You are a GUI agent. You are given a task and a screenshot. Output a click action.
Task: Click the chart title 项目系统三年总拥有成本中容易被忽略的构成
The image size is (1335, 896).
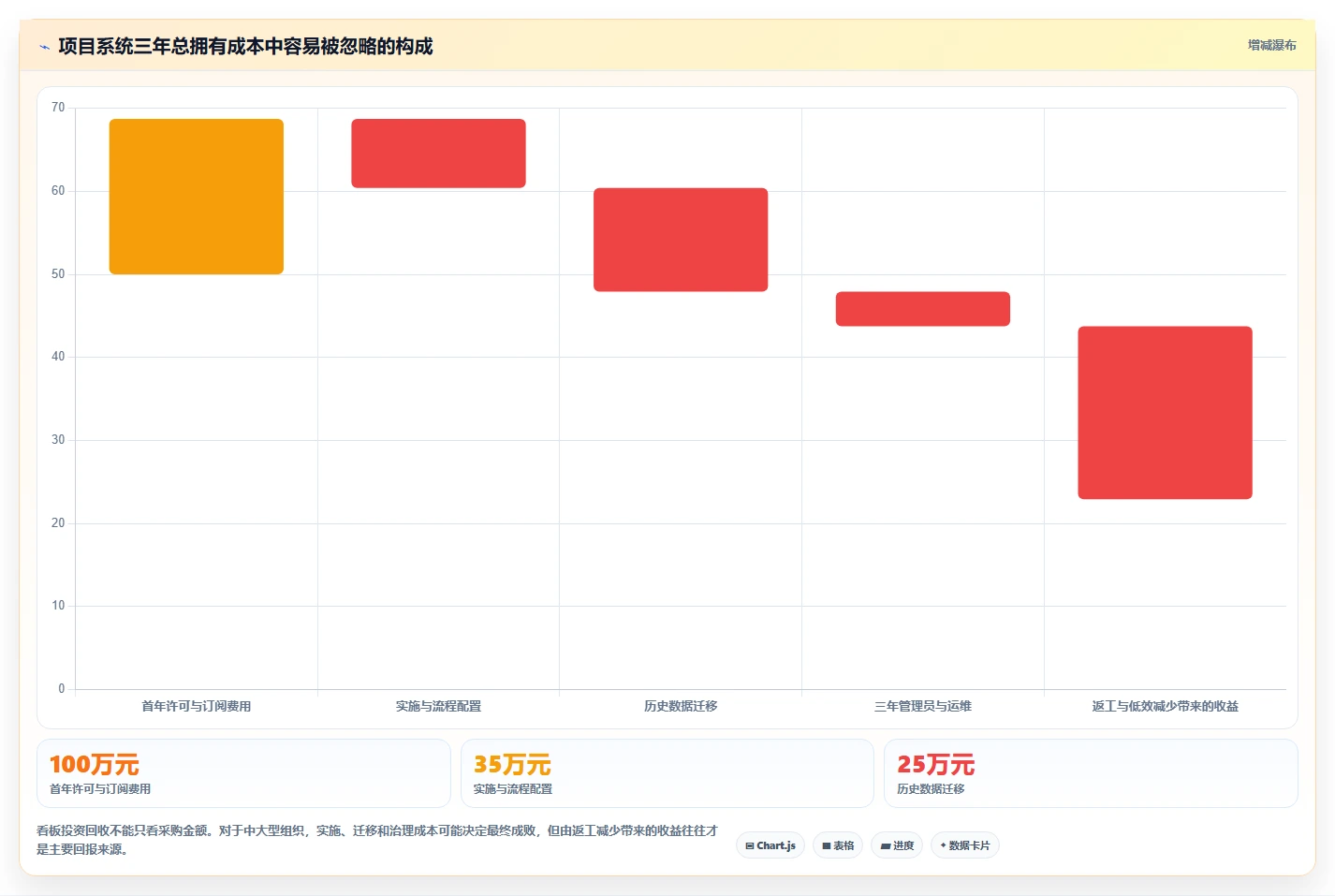[245, 46]
